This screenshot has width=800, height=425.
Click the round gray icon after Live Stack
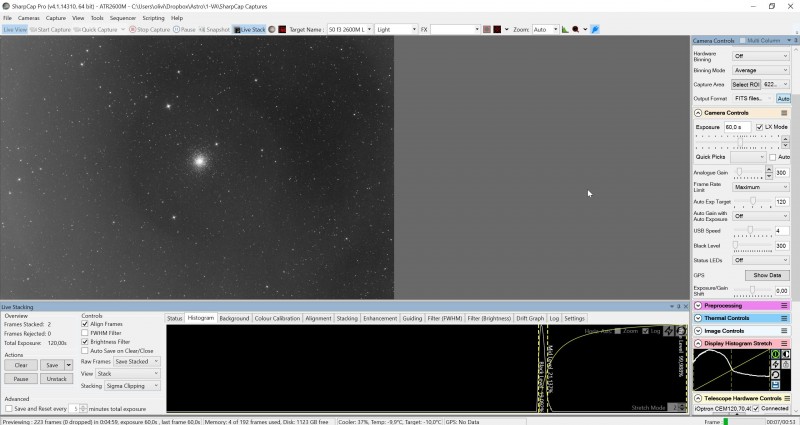coord(272,30)
